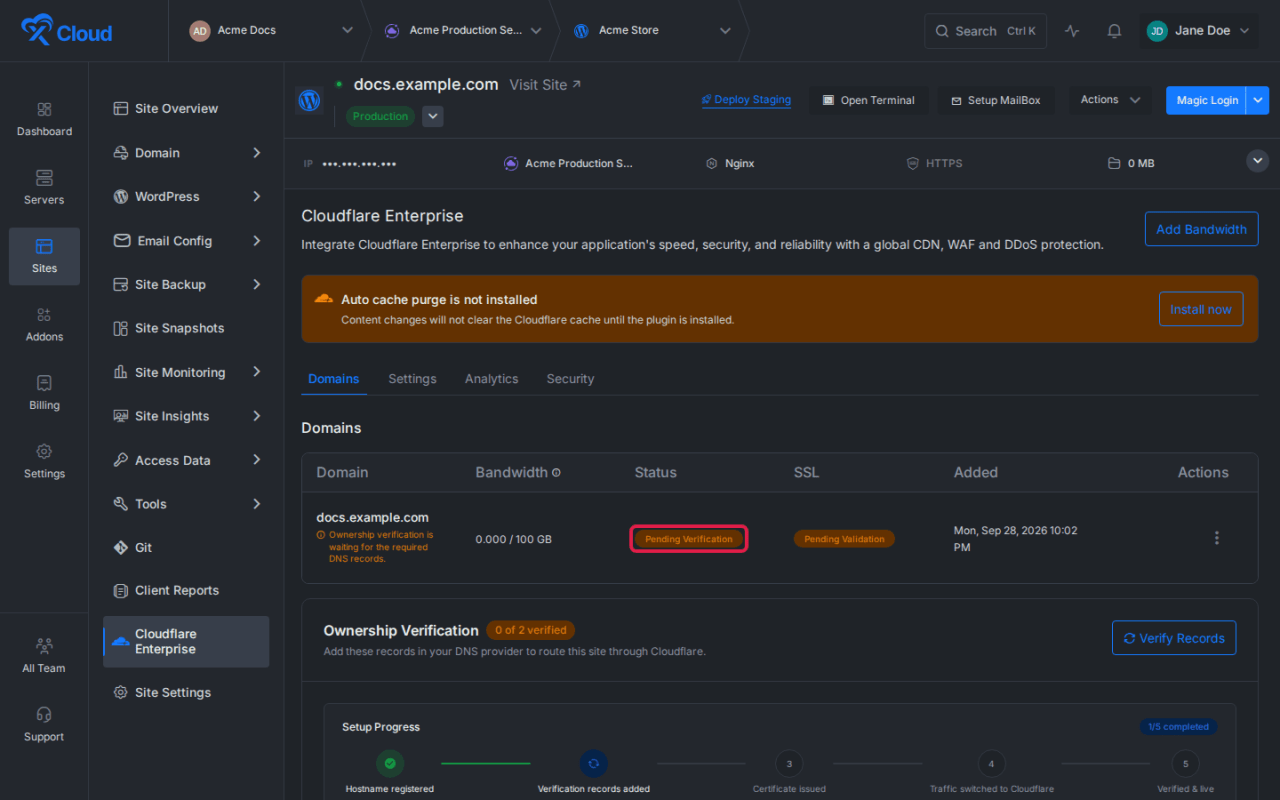Click the Setup MailBox button
Screen dimensions: 1280x800
click(x=996, y=100)
